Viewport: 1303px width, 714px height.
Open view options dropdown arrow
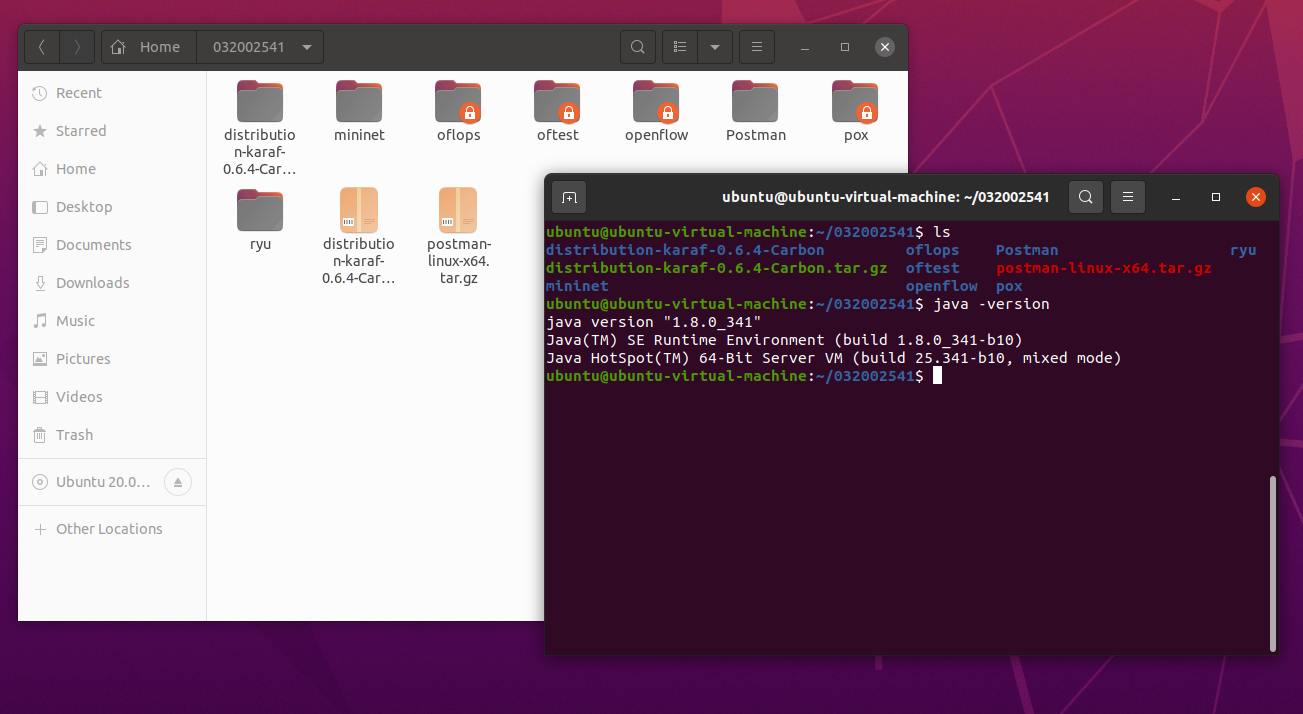click(715, 47)
